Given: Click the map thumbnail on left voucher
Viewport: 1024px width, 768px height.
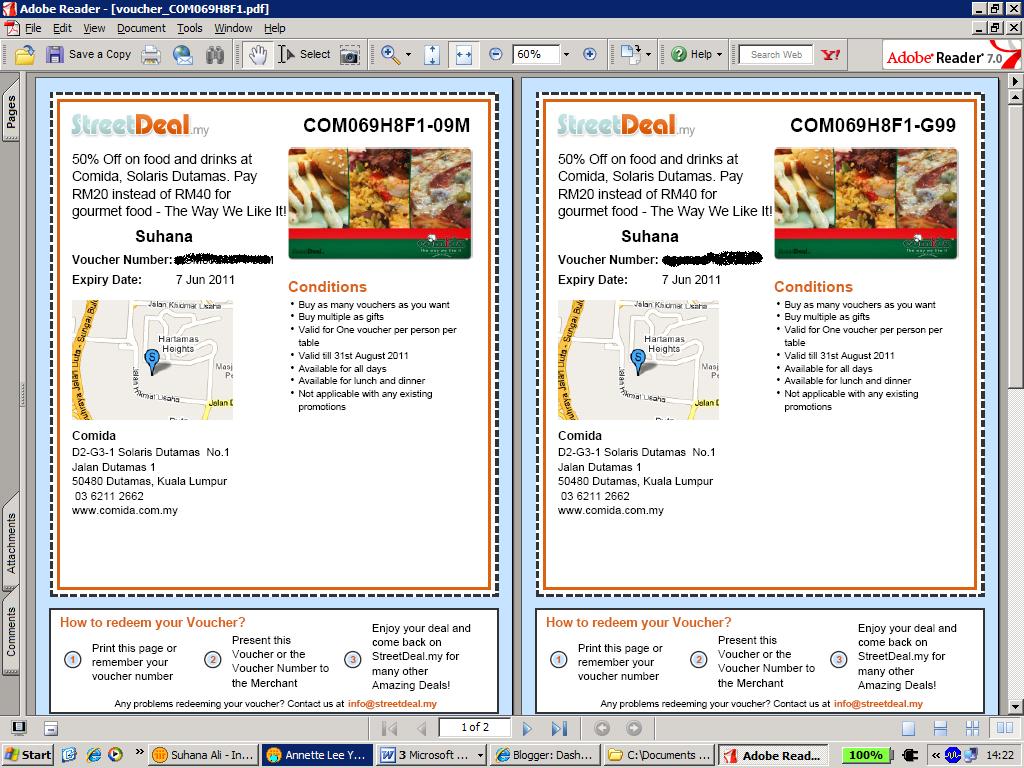Looking at the screenshot, I should point(152,360).
